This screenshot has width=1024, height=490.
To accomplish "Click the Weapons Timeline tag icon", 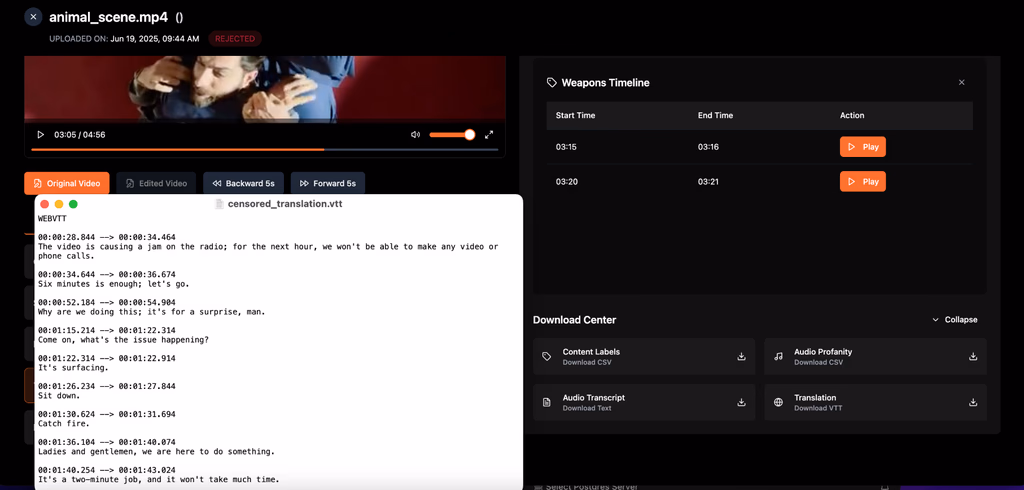I will [552, 82].
